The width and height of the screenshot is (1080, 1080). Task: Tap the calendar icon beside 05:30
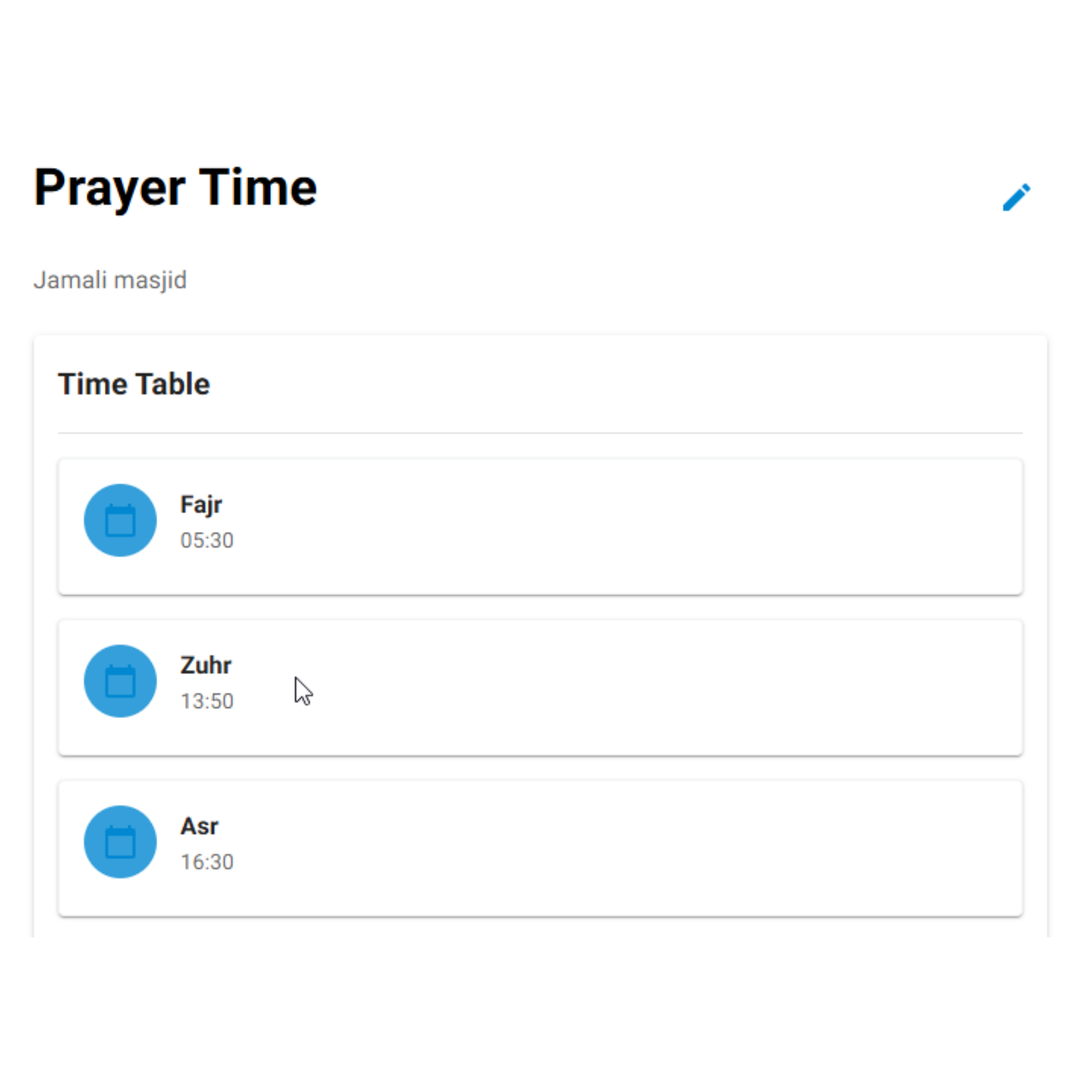(x=120, y=520)
